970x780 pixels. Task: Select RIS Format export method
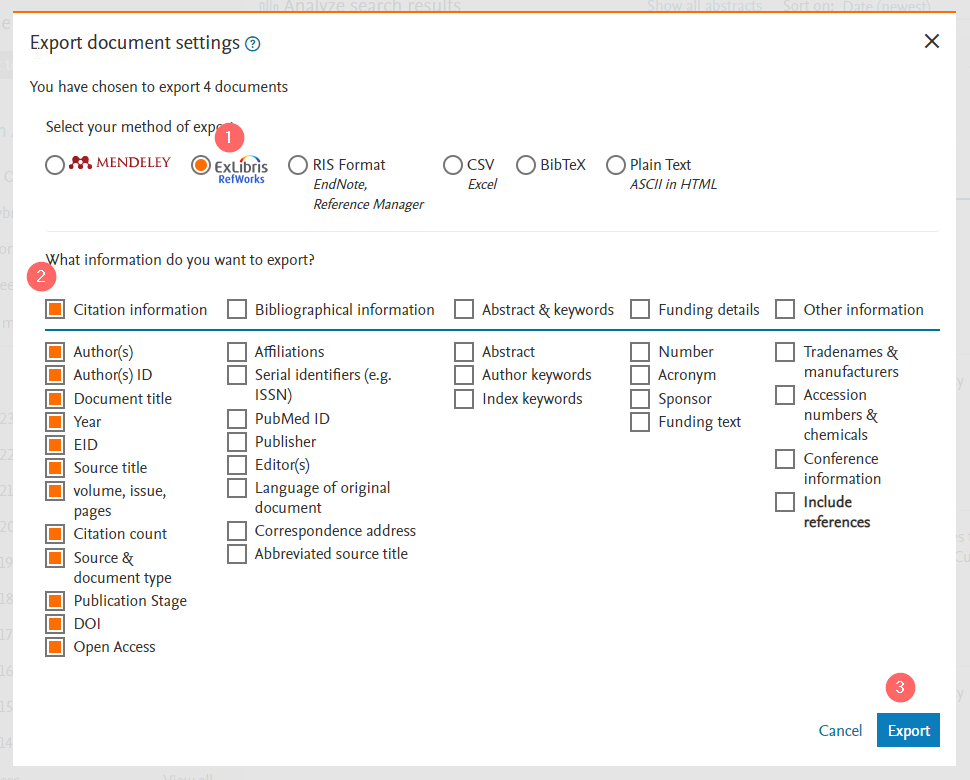point(298,165)
